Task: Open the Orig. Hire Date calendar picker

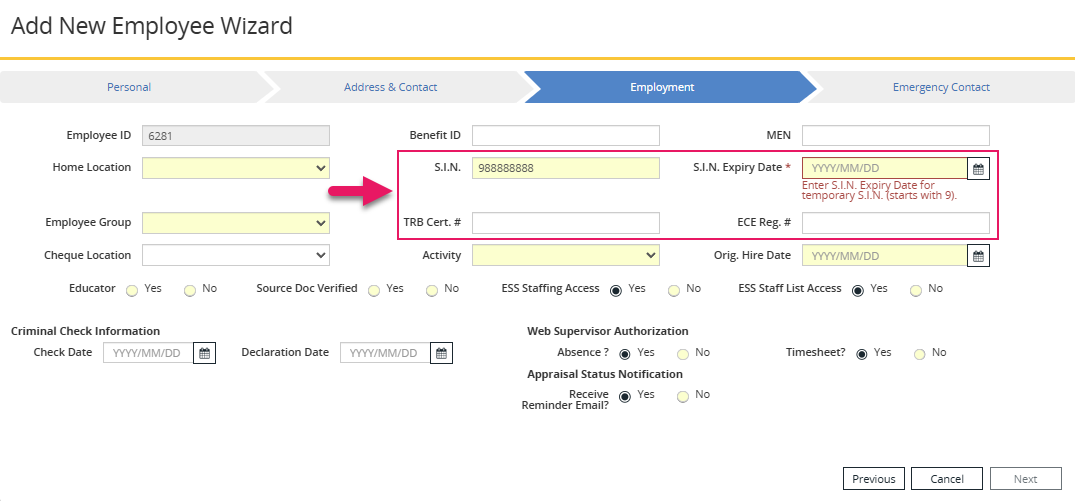Action: [978, 256]
